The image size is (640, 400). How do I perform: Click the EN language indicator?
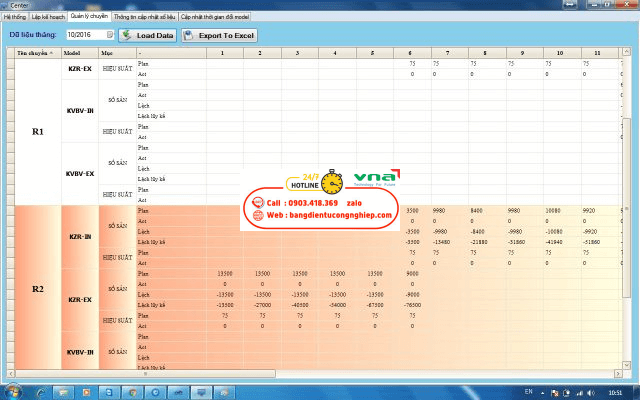529,390
